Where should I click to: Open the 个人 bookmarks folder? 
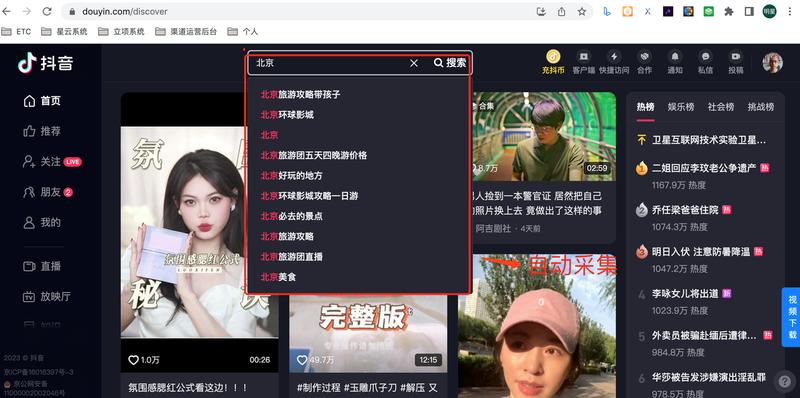click(243, 32)
